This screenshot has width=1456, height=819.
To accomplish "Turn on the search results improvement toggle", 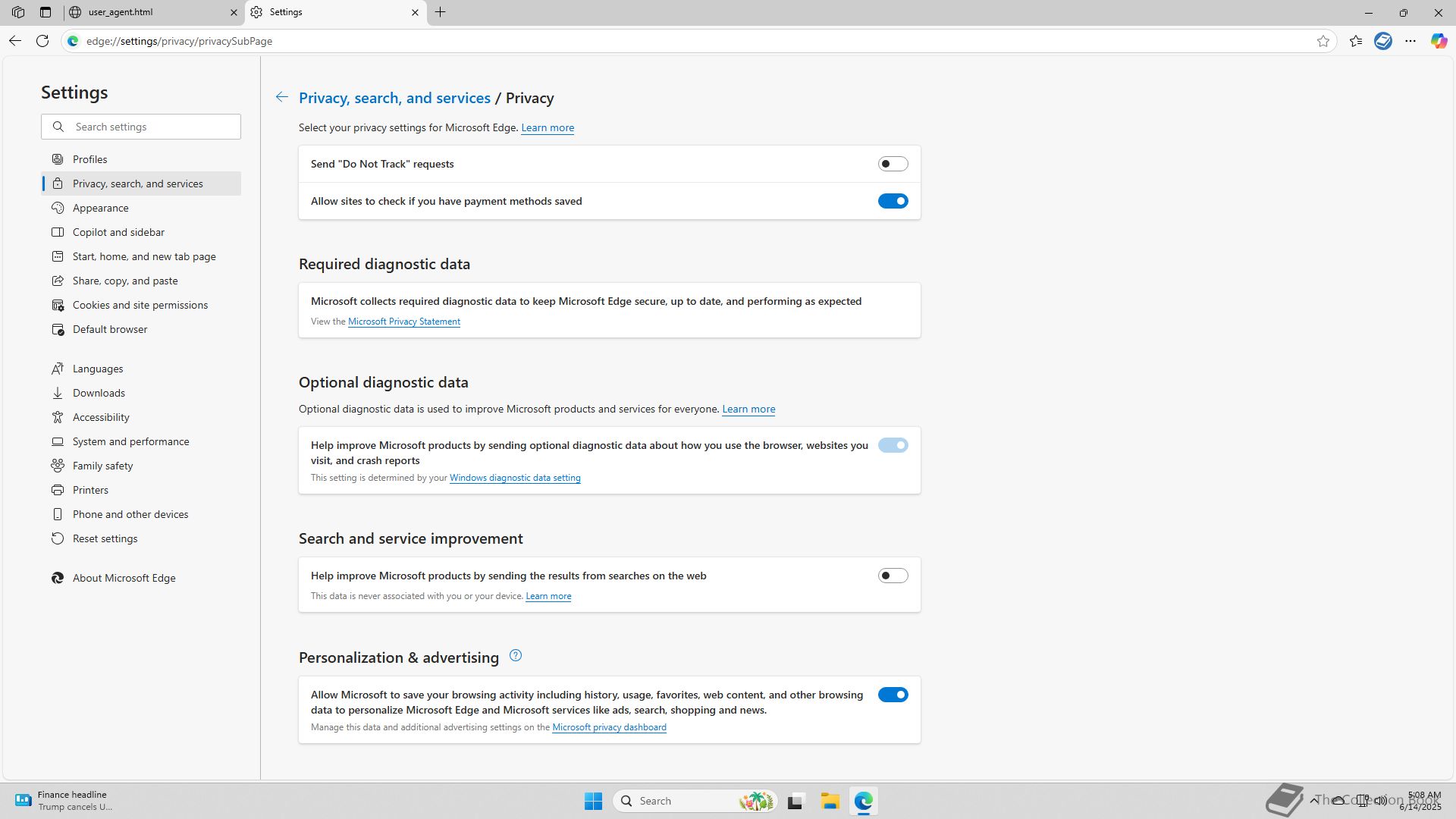I will 893,576.
